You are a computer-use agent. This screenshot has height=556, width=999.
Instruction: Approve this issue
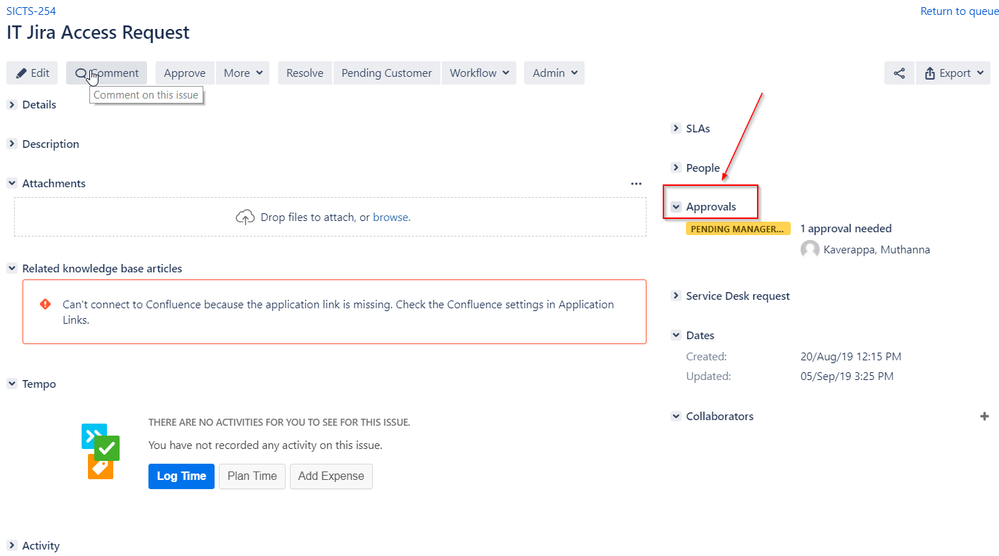pyautogui.click(x=185, y=73)
